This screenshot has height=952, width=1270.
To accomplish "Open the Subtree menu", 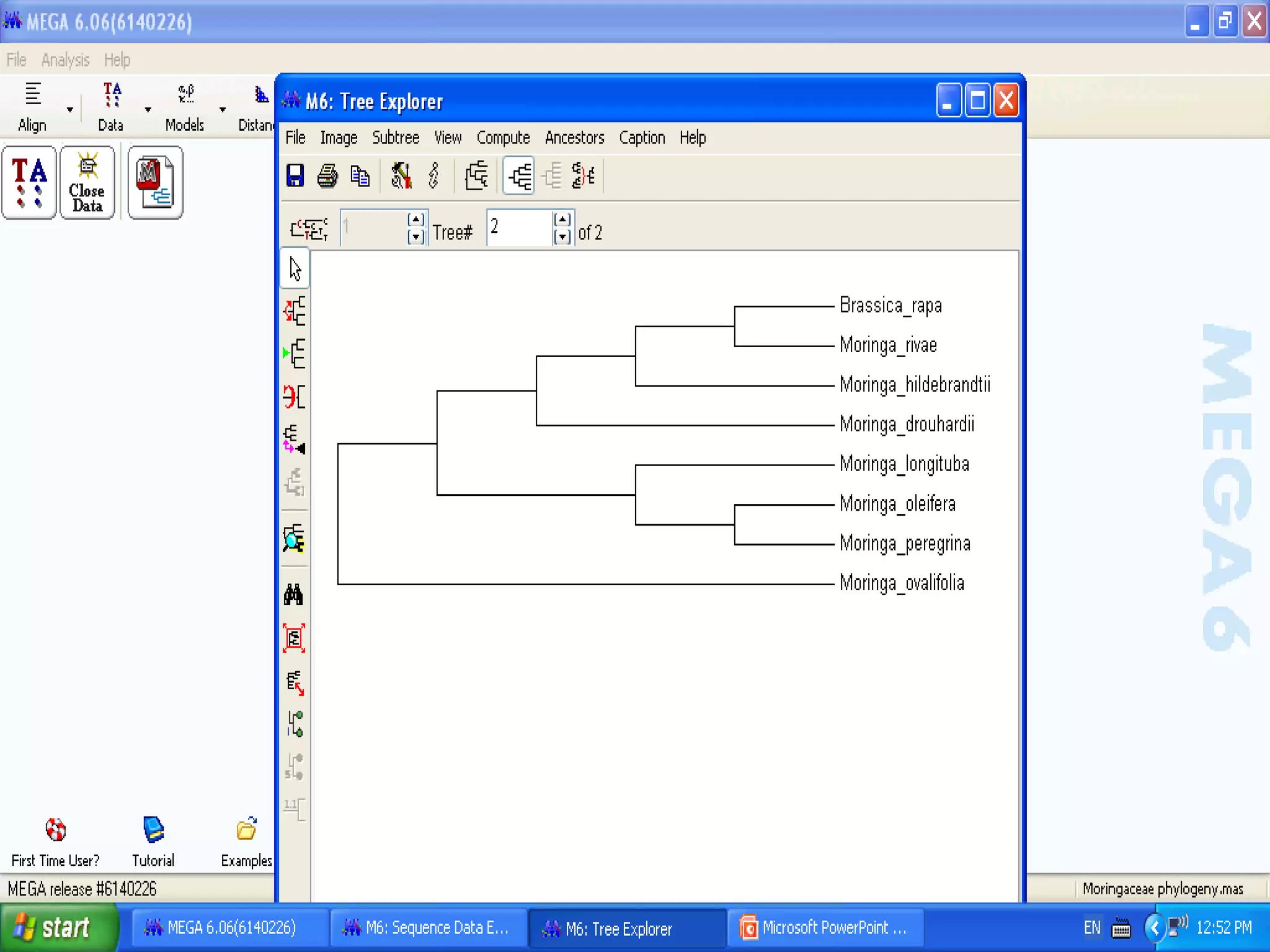I will click(x=396, y=138).
